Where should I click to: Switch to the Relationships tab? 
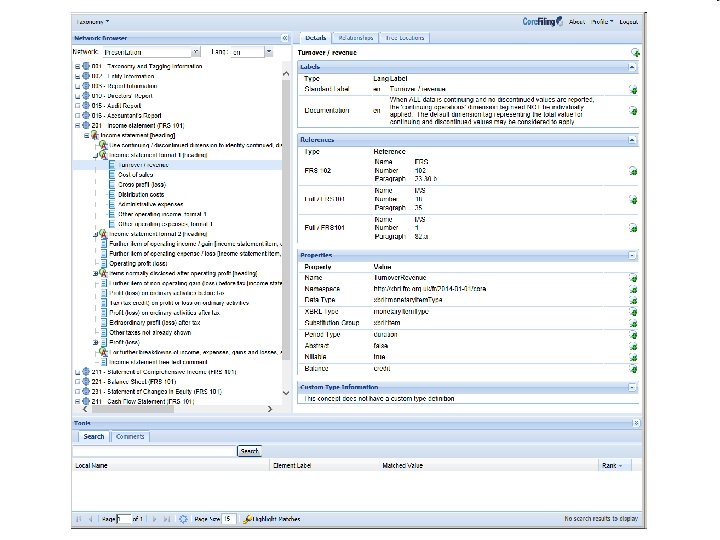pos(355,38)
